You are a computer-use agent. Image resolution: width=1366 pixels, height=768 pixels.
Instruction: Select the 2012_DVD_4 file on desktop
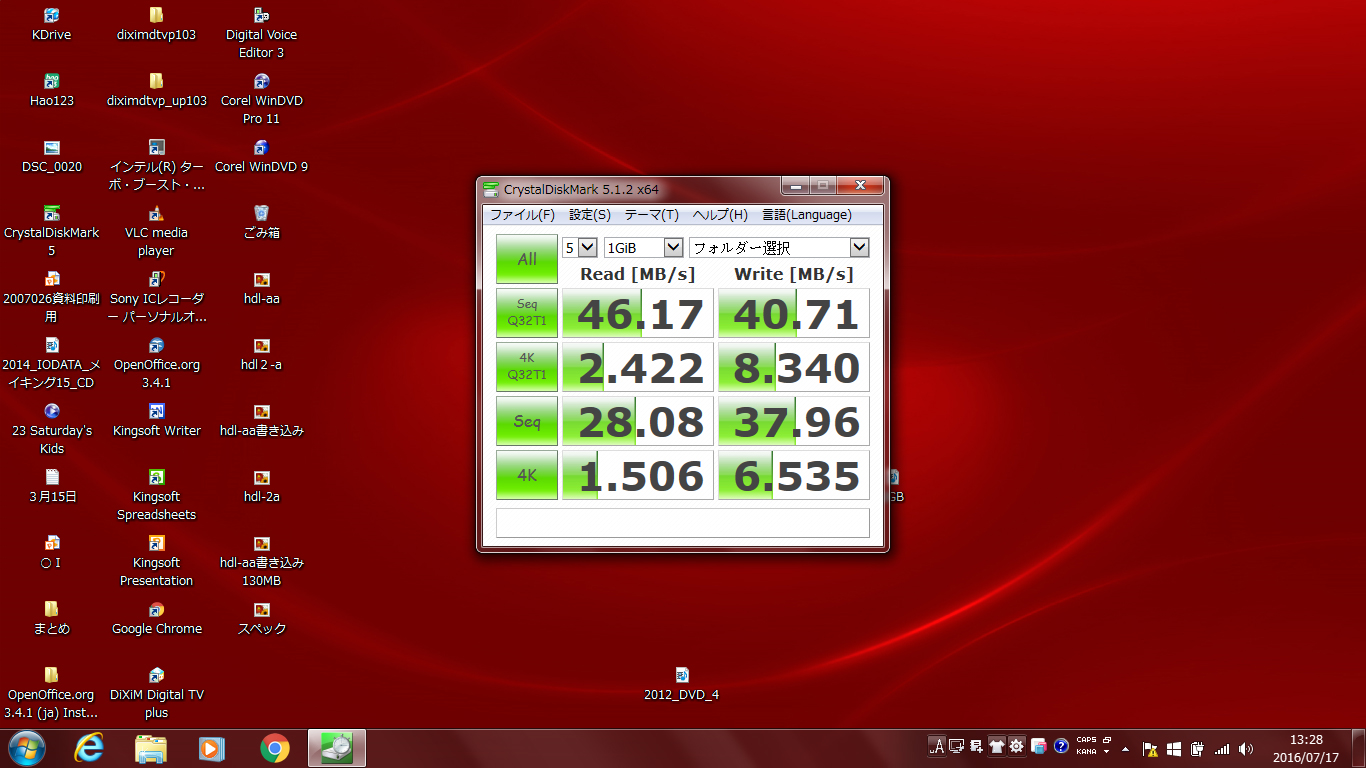click(681, 685)
